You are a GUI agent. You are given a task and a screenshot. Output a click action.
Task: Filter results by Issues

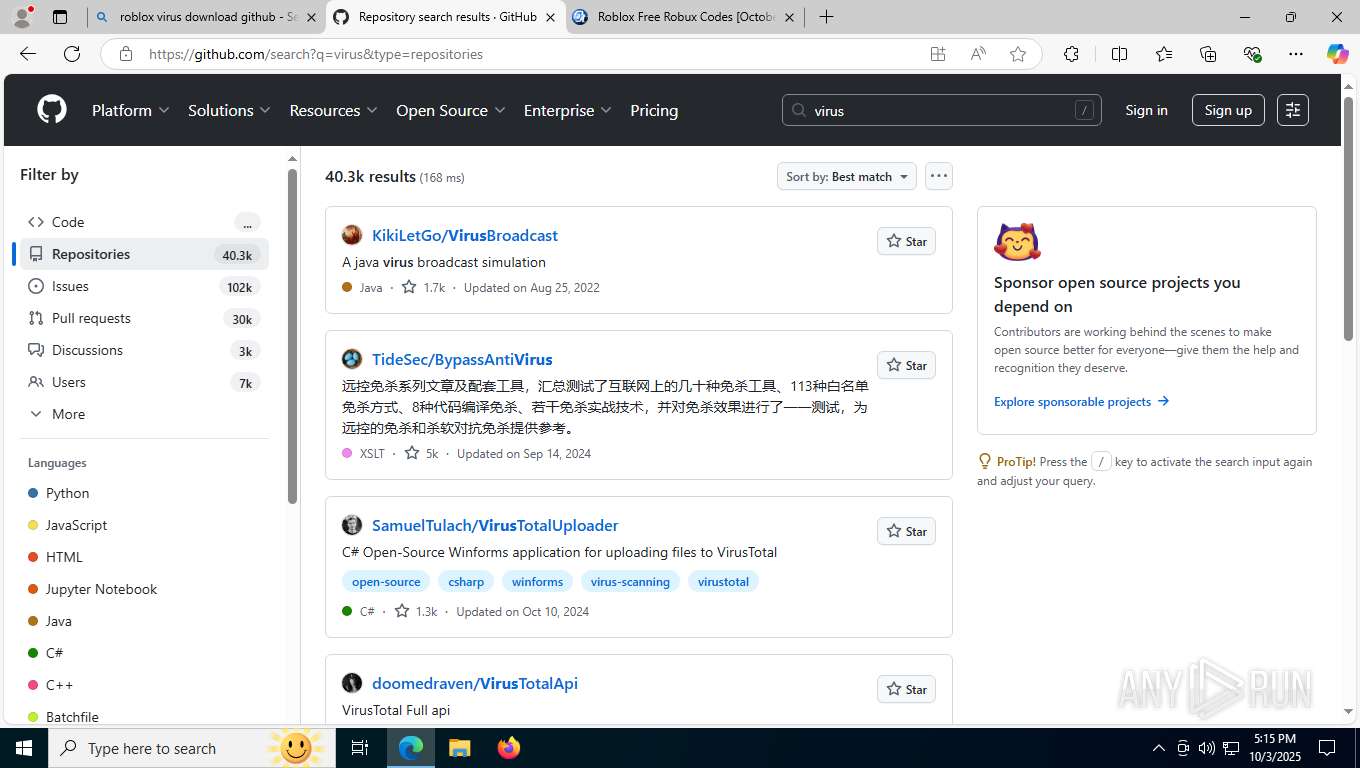coord(144,286)
